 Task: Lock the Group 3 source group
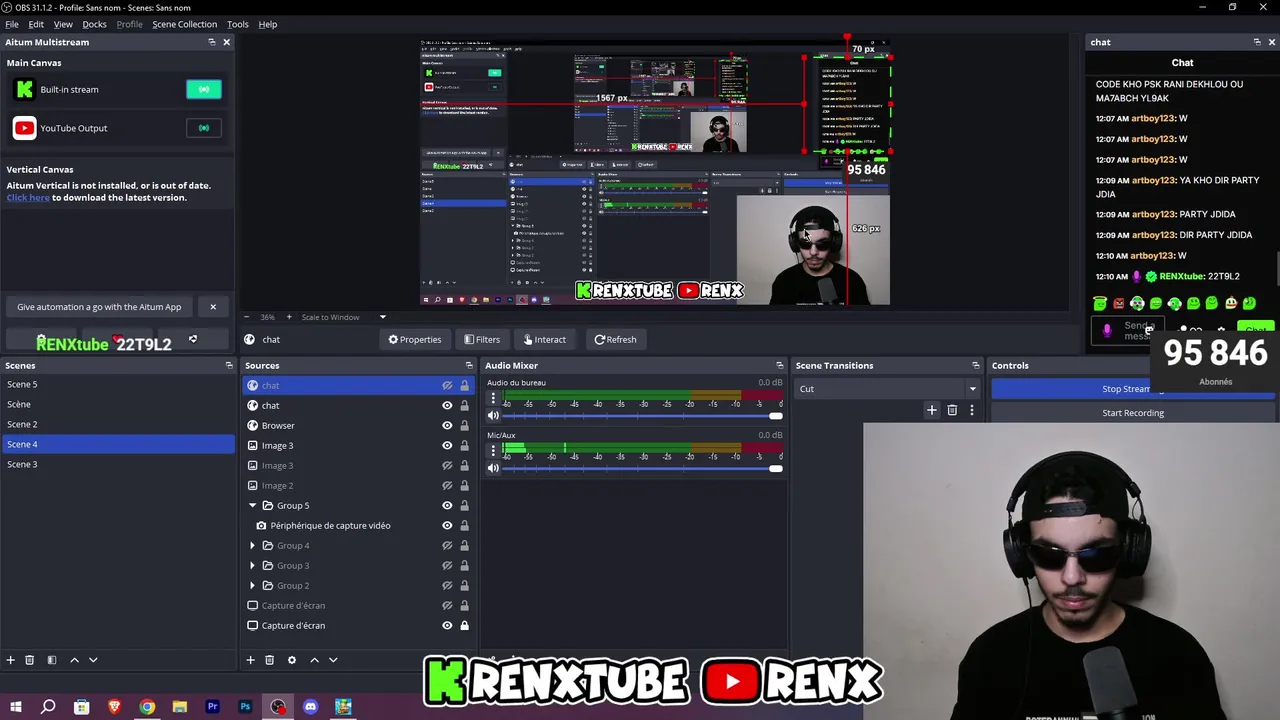(464, 565)
